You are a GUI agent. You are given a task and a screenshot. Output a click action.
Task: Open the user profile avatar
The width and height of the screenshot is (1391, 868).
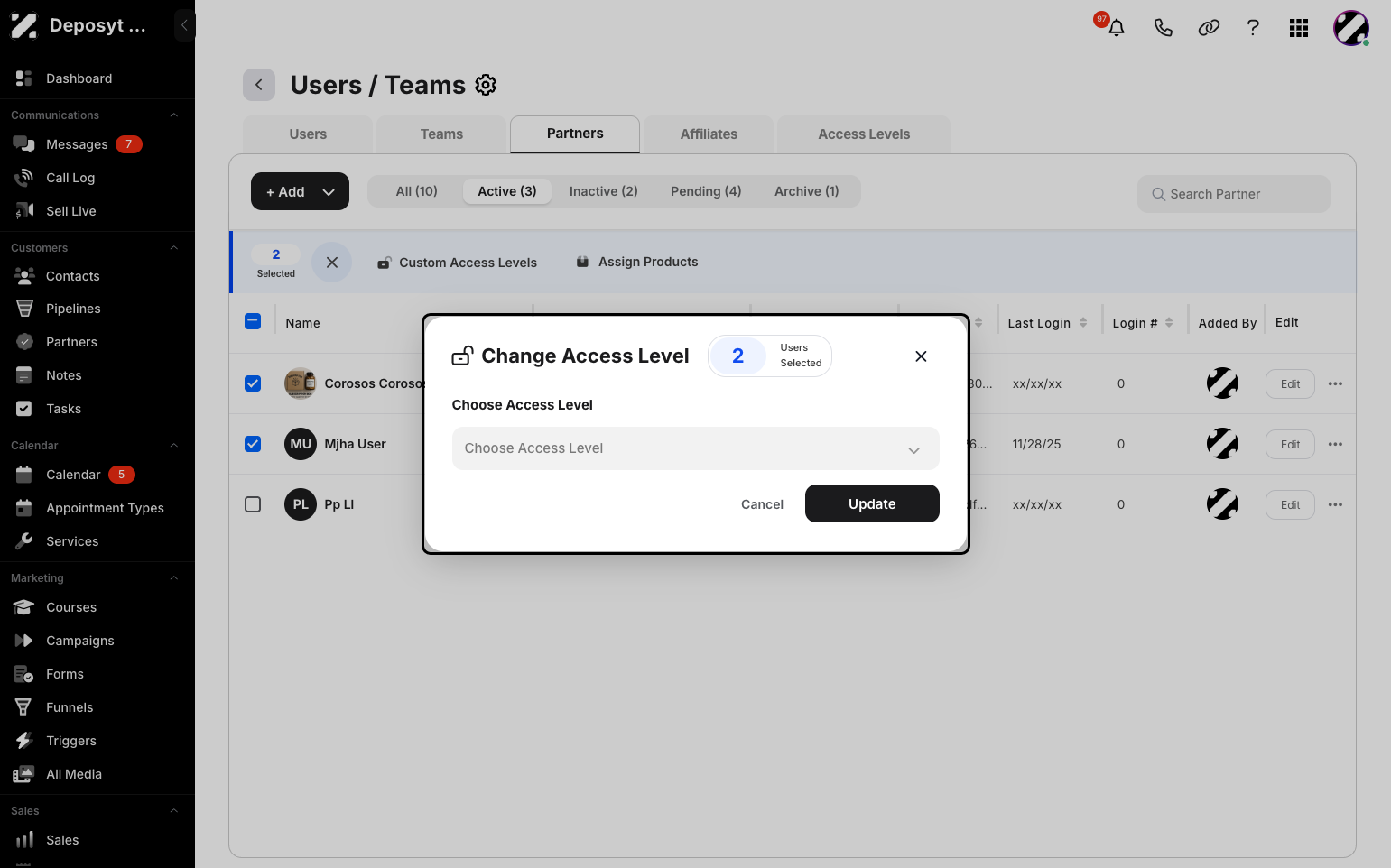(1351, 28)
